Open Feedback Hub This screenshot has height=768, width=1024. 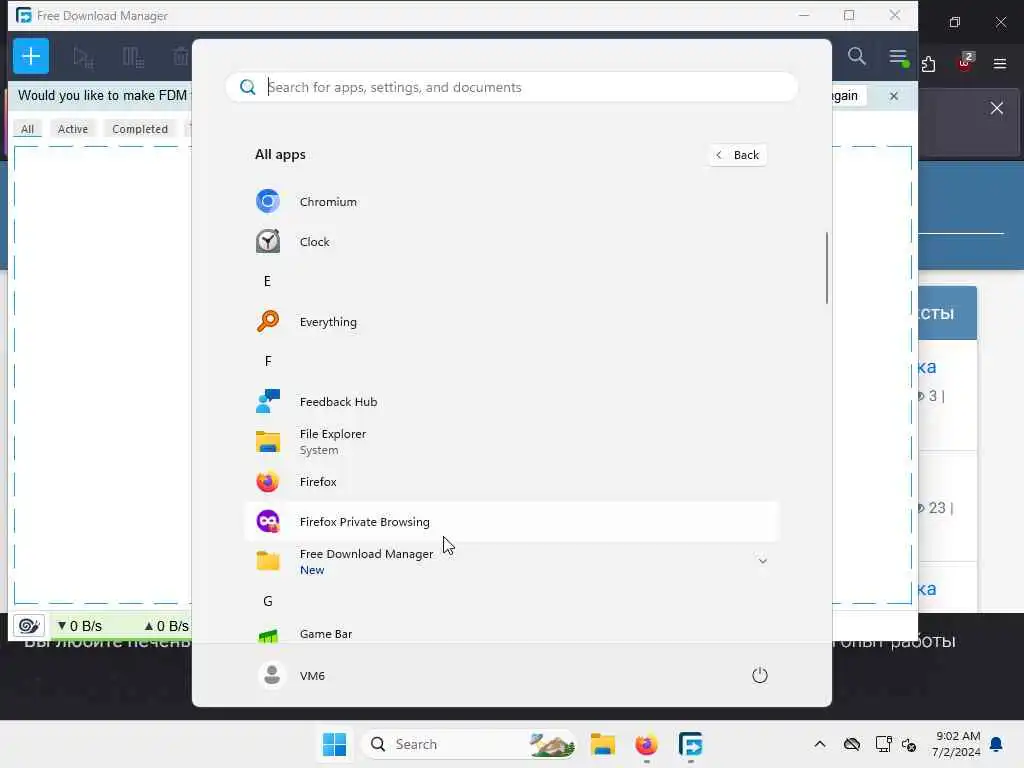click(x=511, y=402)
